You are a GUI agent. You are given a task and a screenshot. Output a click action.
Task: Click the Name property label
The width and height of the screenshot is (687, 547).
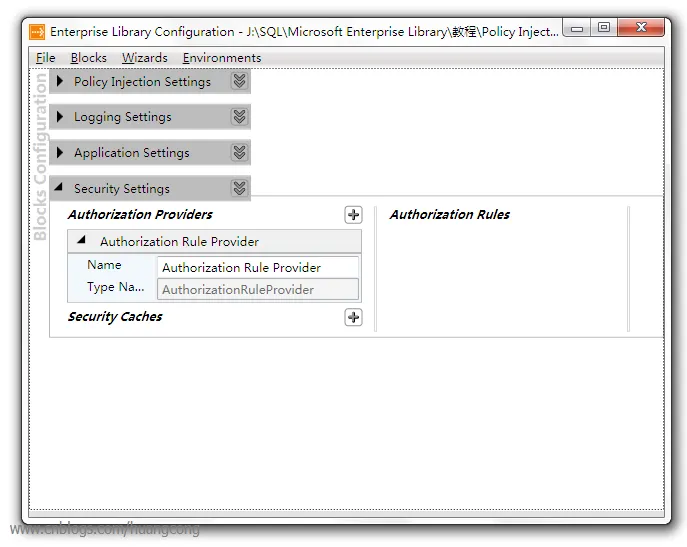[x=104, y=265]
